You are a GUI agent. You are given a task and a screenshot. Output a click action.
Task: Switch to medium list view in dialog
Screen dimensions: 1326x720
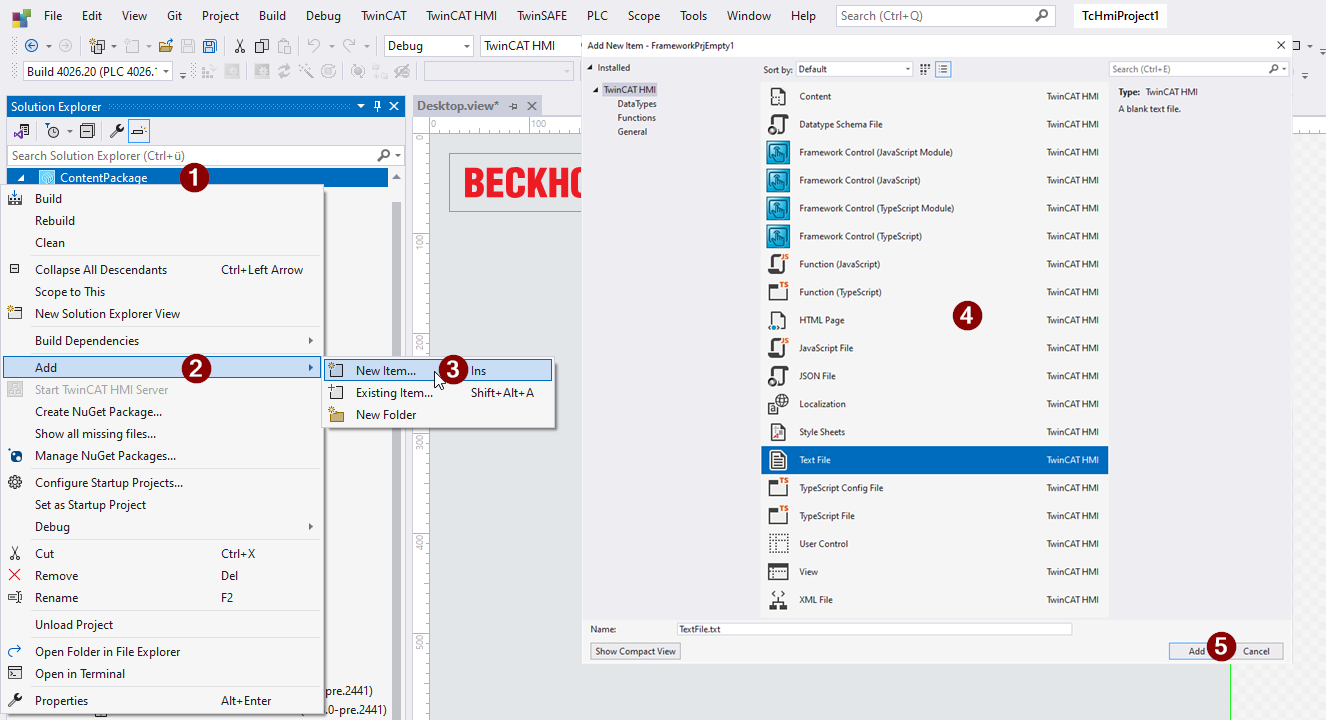coord(943,69)
